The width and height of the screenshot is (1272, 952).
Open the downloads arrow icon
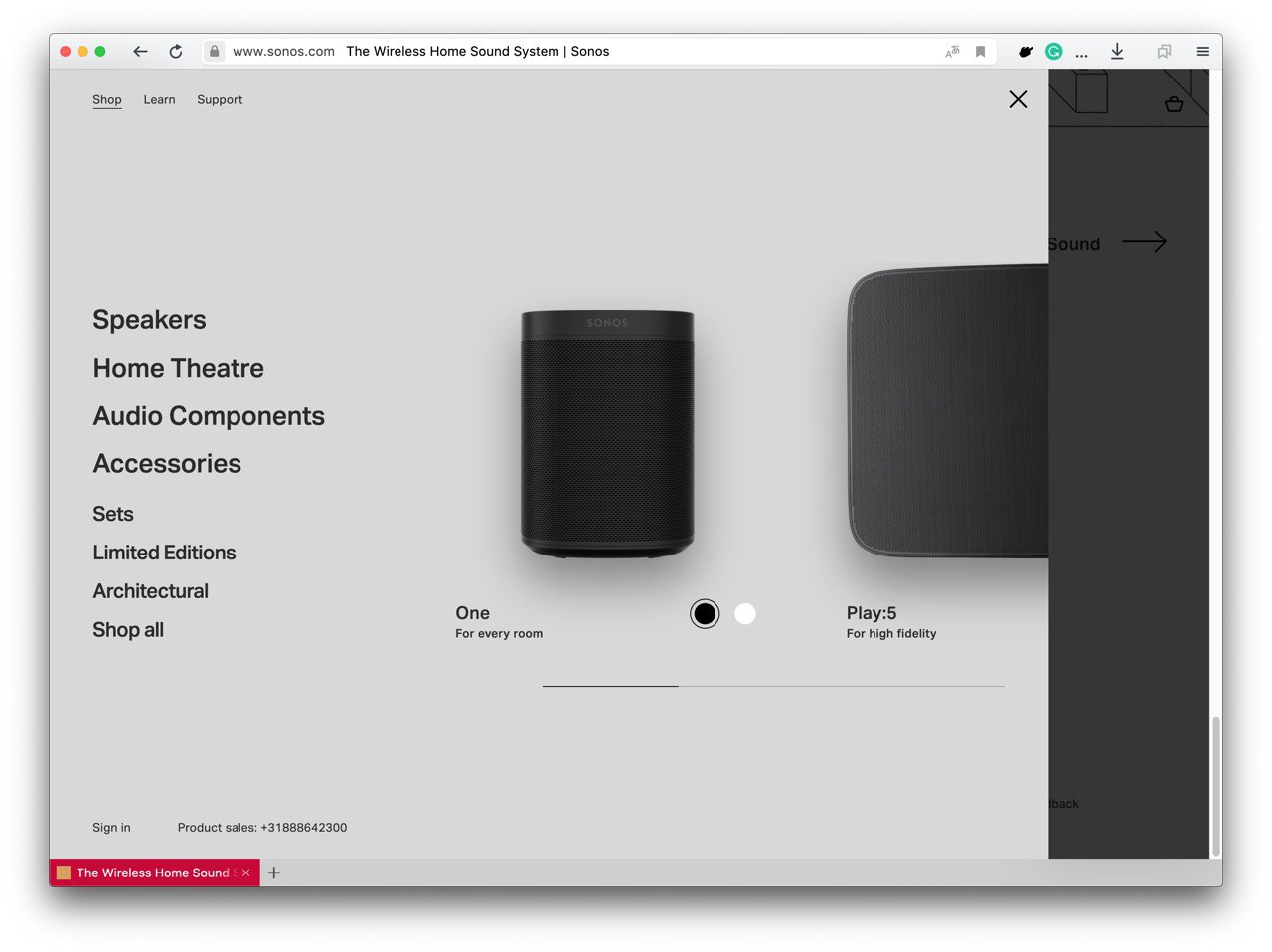pyautogui.click(x=1117, y=52)
